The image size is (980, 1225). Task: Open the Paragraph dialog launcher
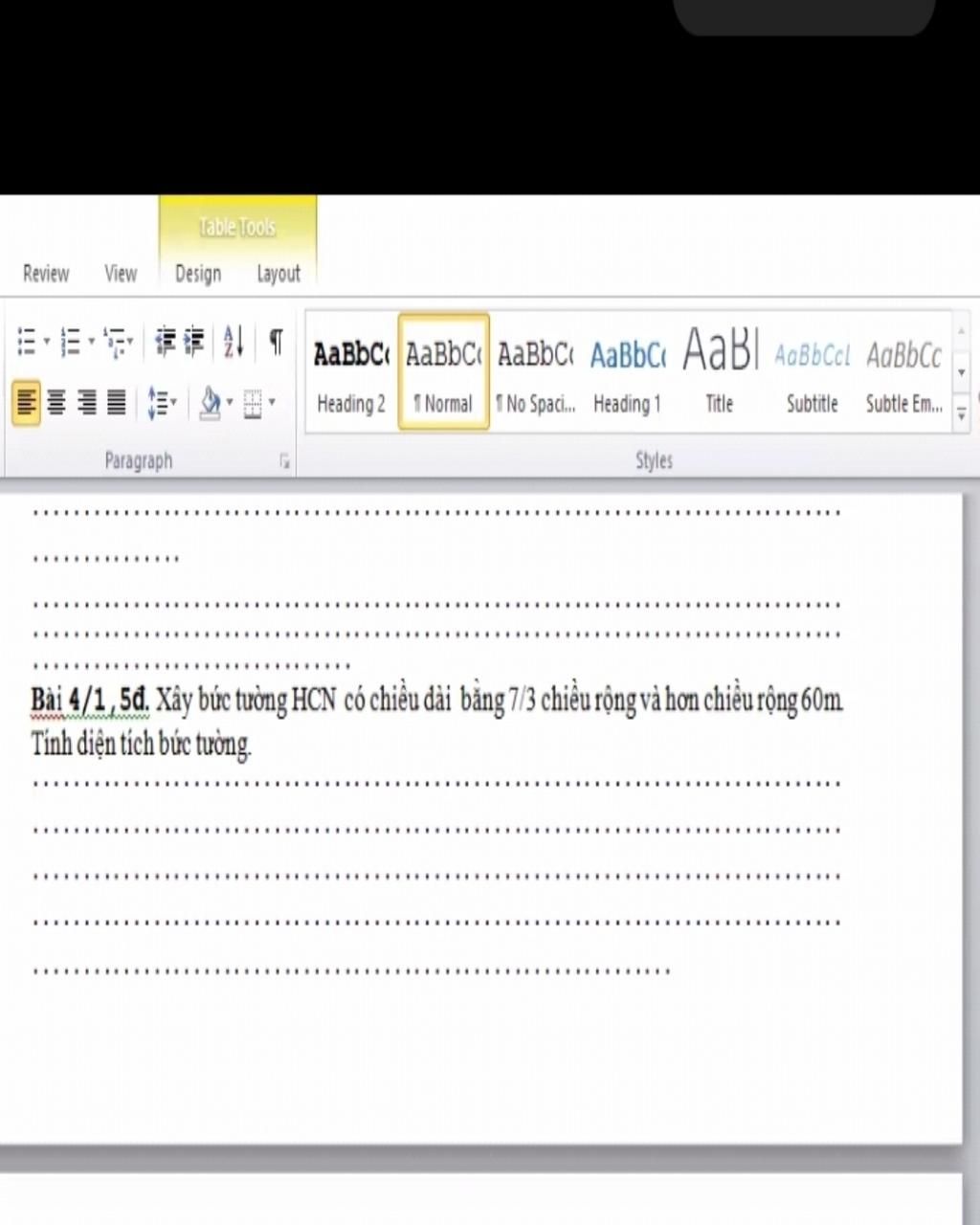(284, 461)
